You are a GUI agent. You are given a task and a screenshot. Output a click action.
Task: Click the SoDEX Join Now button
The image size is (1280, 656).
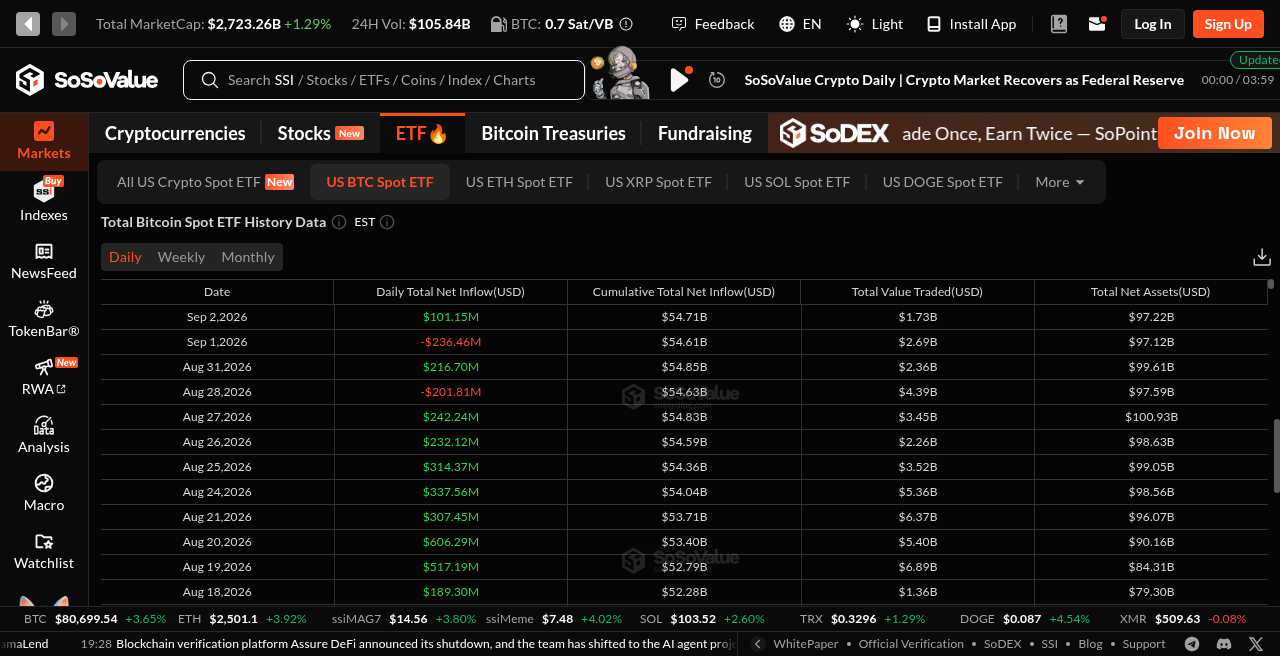pos(1214,133)
